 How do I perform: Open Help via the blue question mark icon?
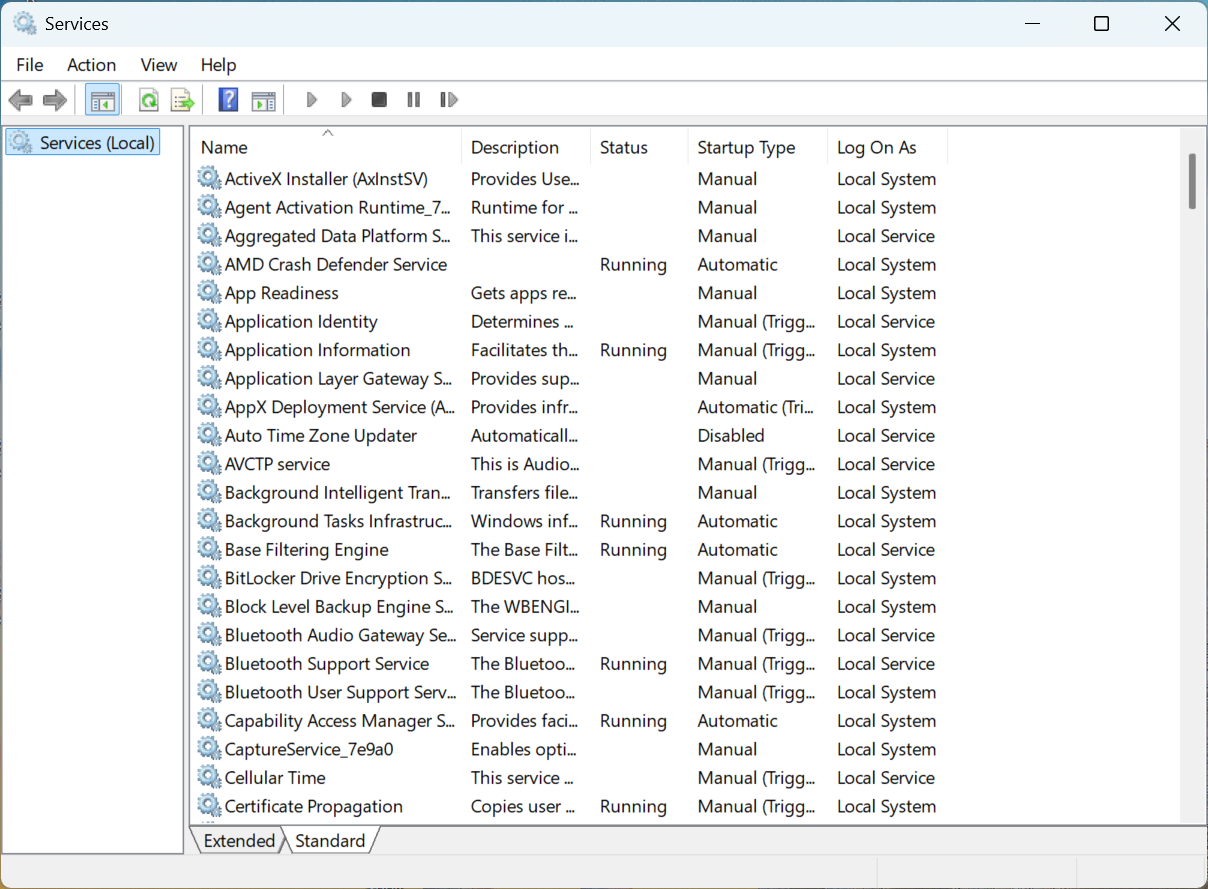[x=228, y=100]
